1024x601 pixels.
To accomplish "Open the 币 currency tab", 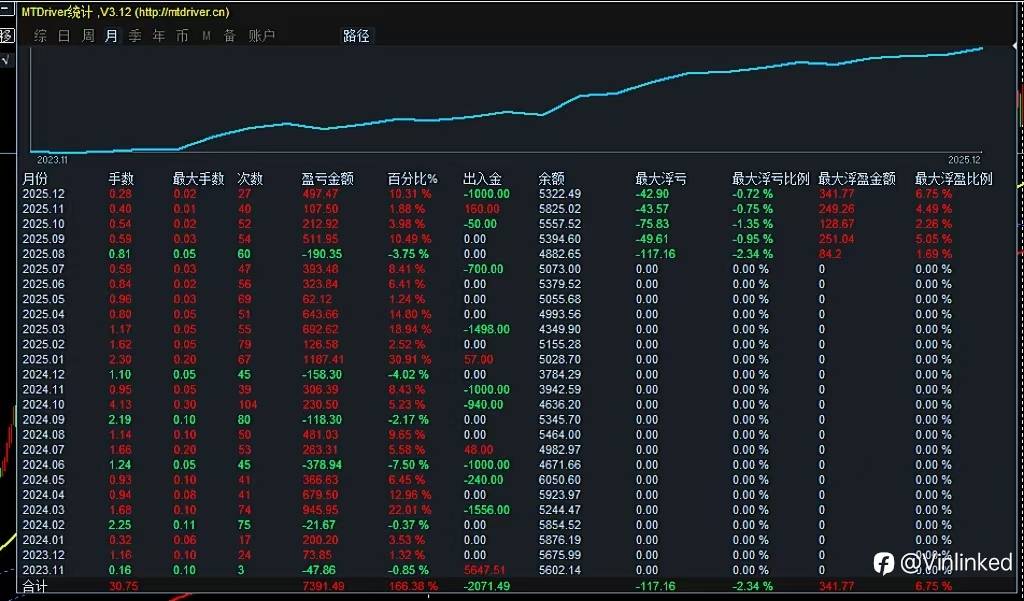I will click(x=182, y=36).
